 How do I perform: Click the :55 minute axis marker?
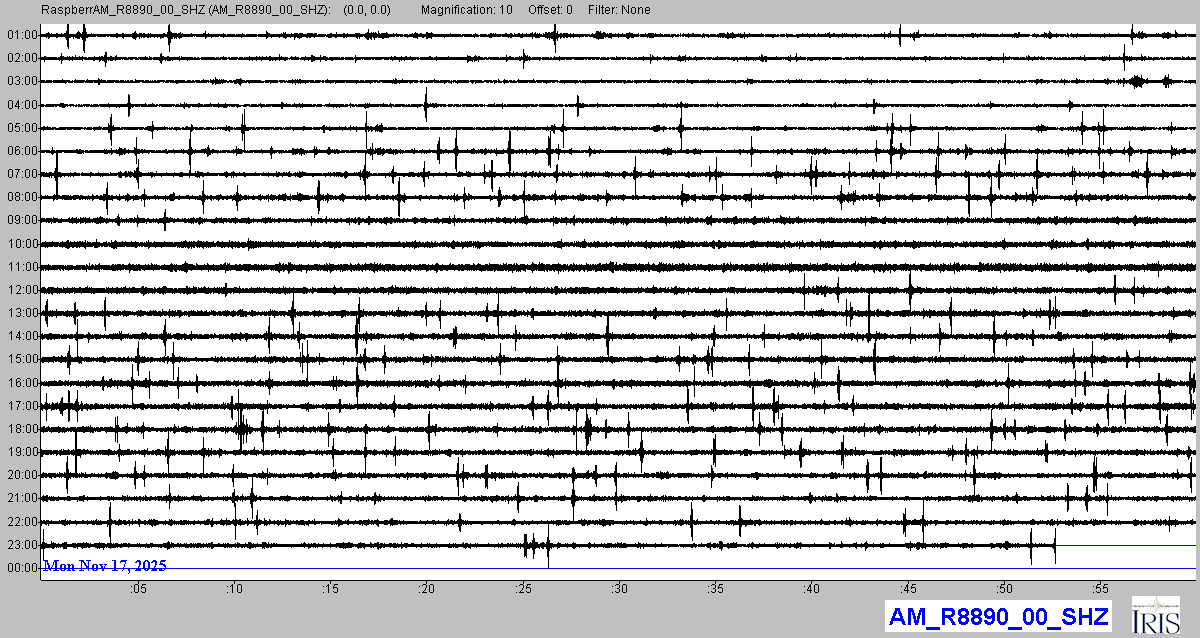tap(1100, 589)
